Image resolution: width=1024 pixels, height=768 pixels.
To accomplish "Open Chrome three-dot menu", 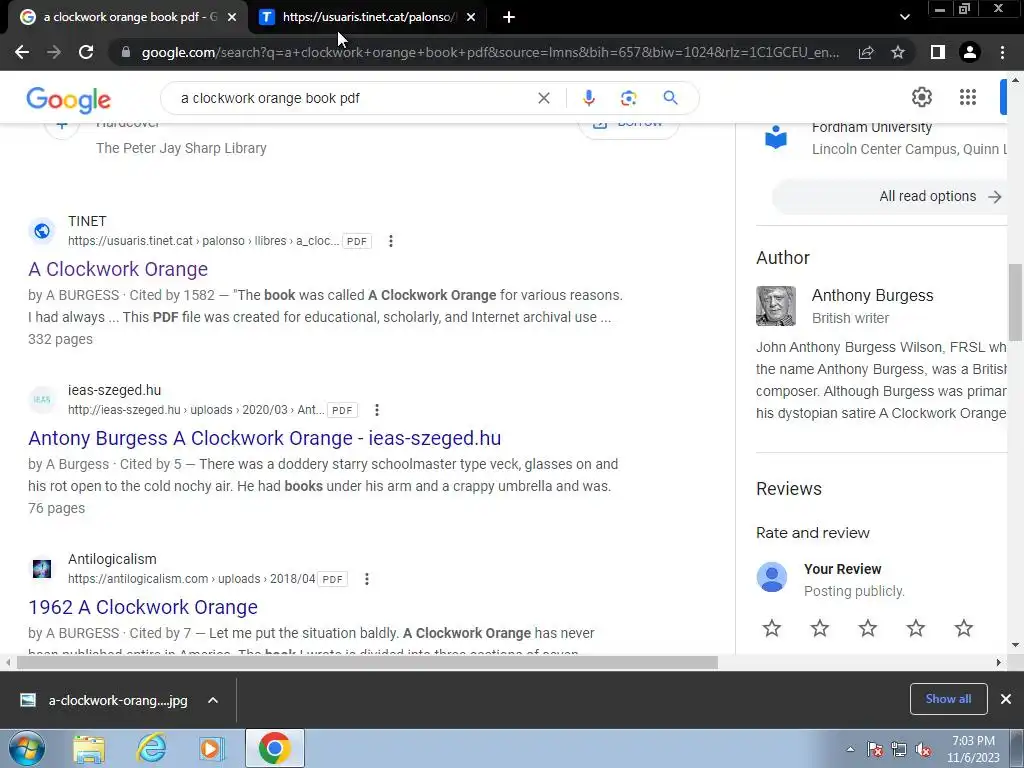I will [1002, 52].
